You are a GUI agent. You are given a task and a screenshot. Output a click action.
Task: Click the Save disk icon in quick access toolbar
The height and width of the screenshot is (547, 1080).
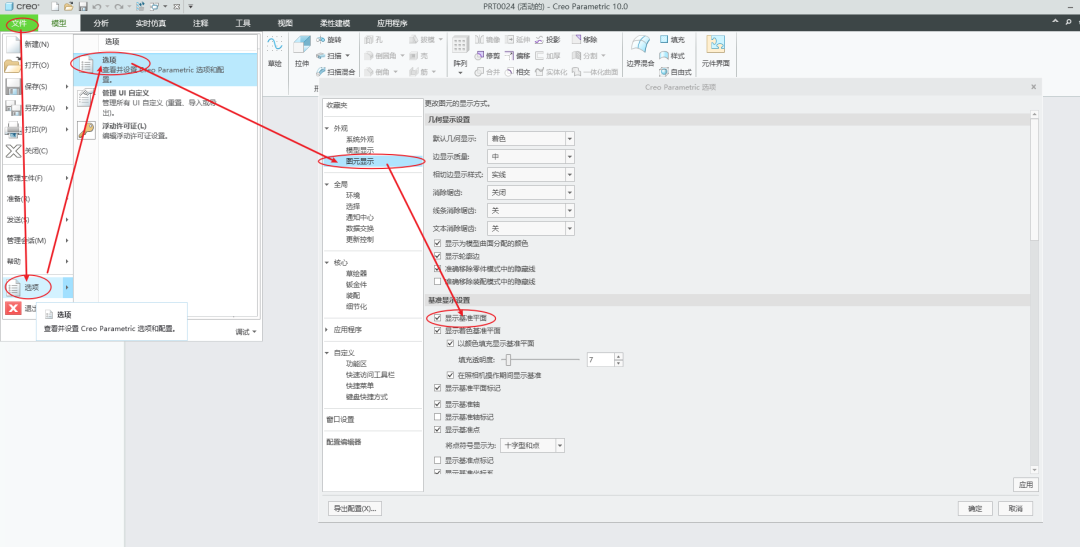(x=83, y=6)
